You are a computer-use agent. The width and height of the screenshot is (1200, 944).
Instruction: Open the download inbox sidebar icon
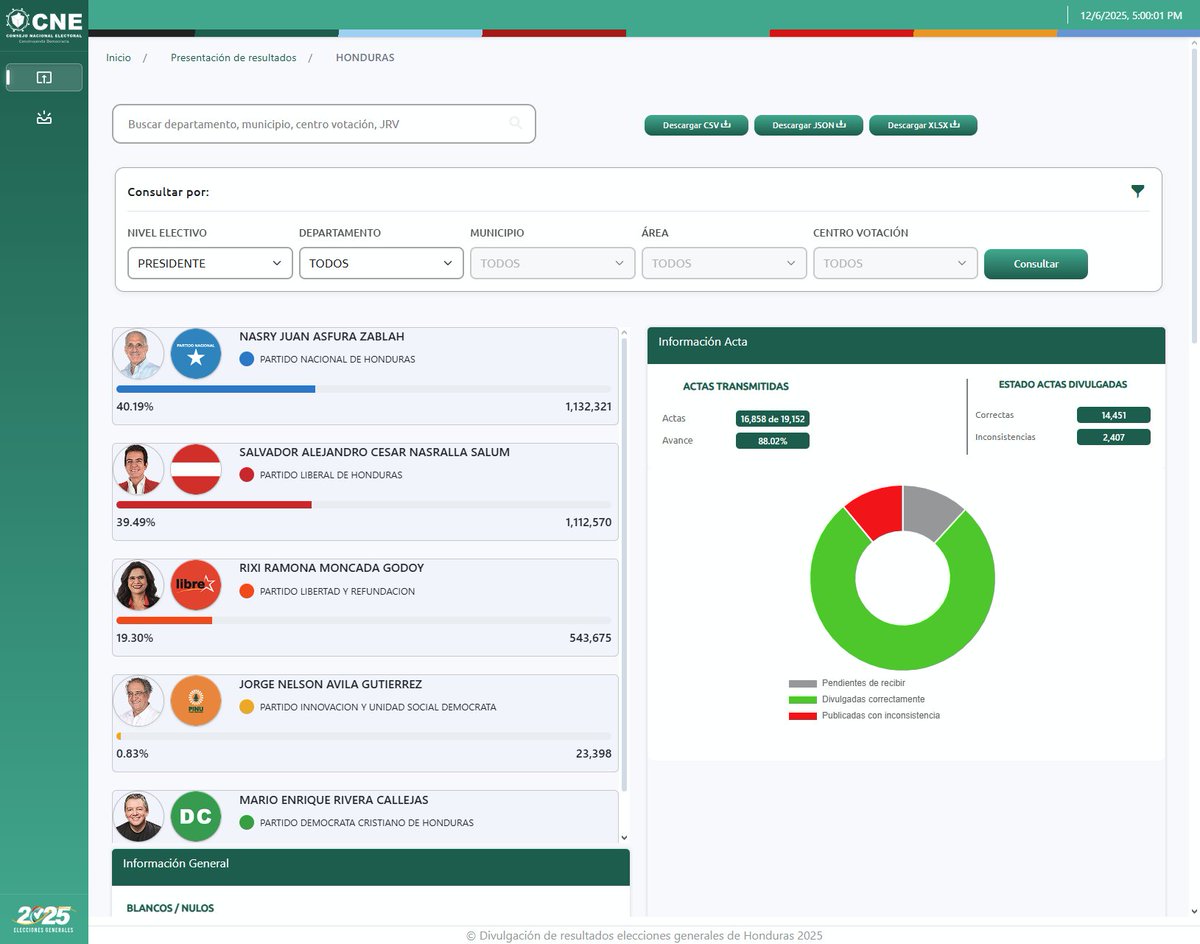pyautogui.click(x=44, y=118)
